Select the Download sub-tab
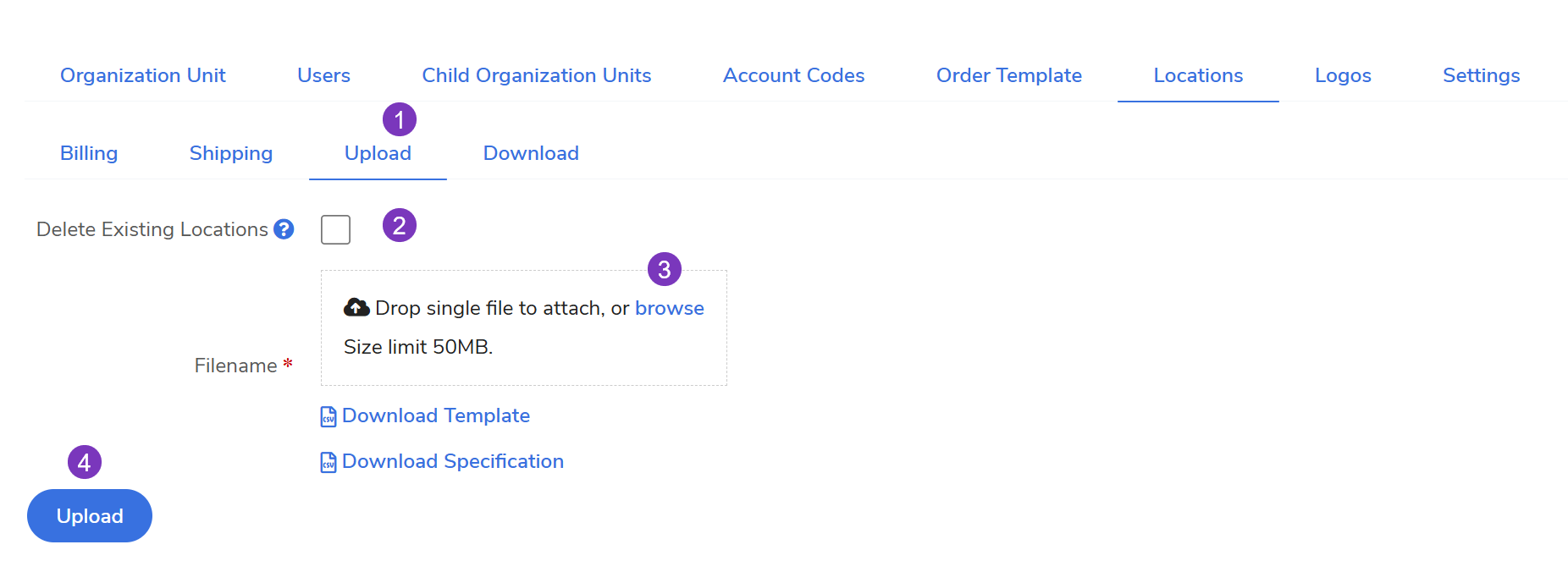This screenshot has height=572, width=1568. 531,153
